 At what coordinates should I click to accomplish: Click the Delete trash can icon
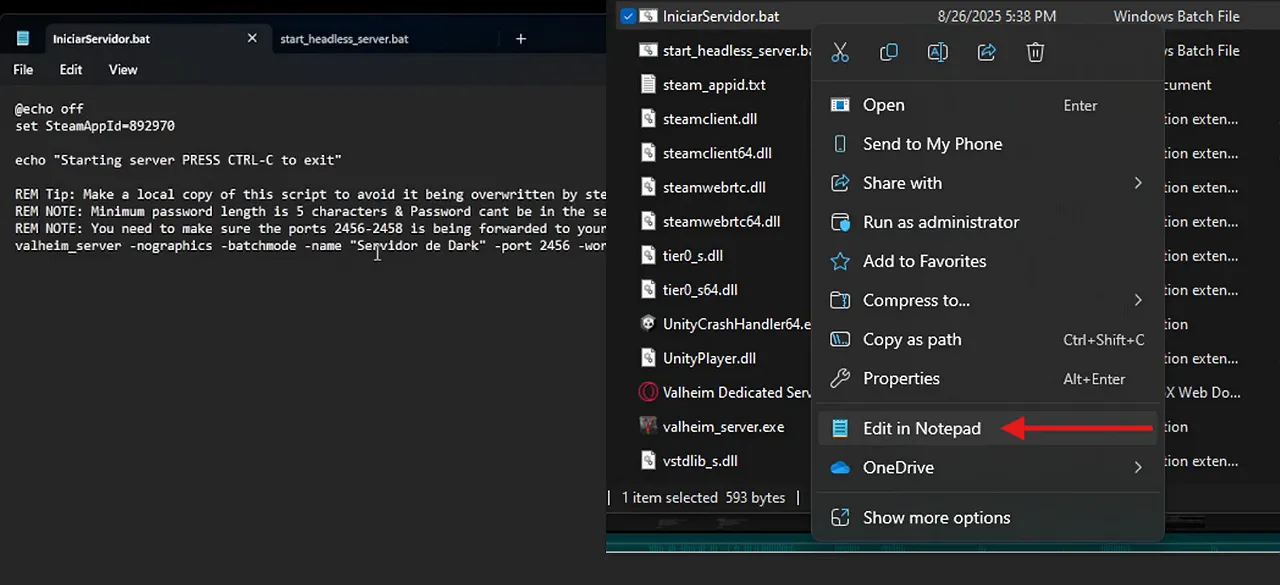(1036, 52)
